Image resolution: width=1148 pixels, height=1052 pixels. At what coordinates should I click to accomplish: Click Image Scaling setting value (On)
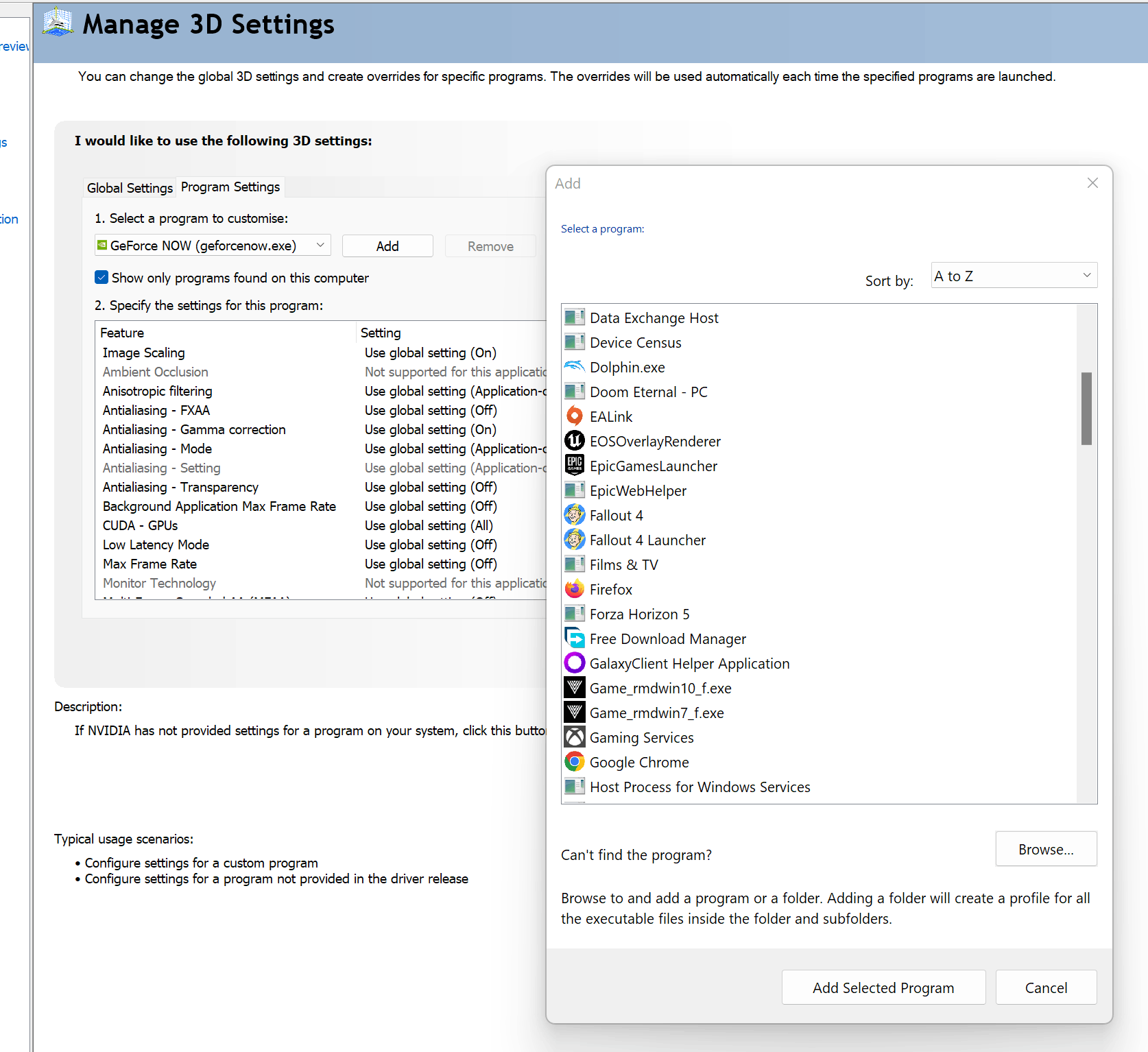431,352
